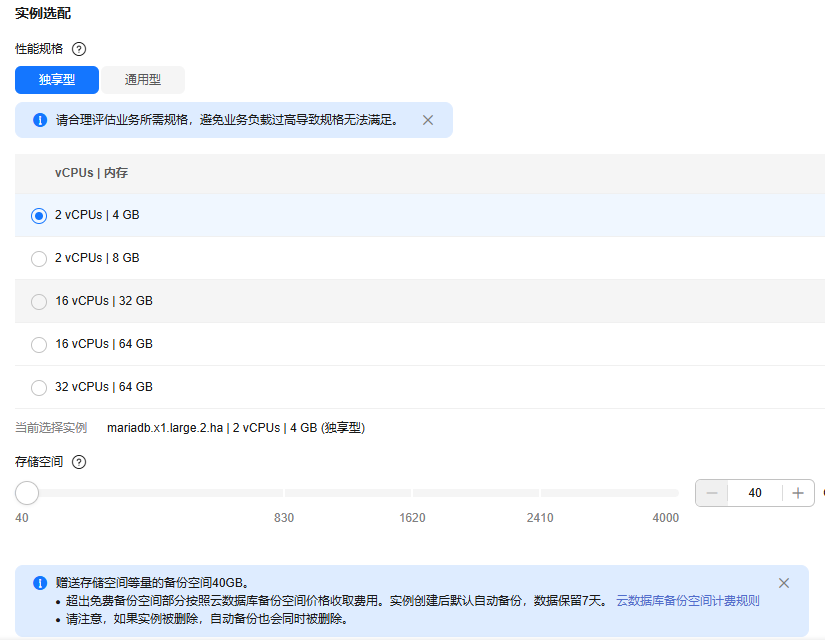Viewport: 825px width, 642px height.
Task: Select the 2 vCPUs | 8 GB option
Action: tap(39, 258)
